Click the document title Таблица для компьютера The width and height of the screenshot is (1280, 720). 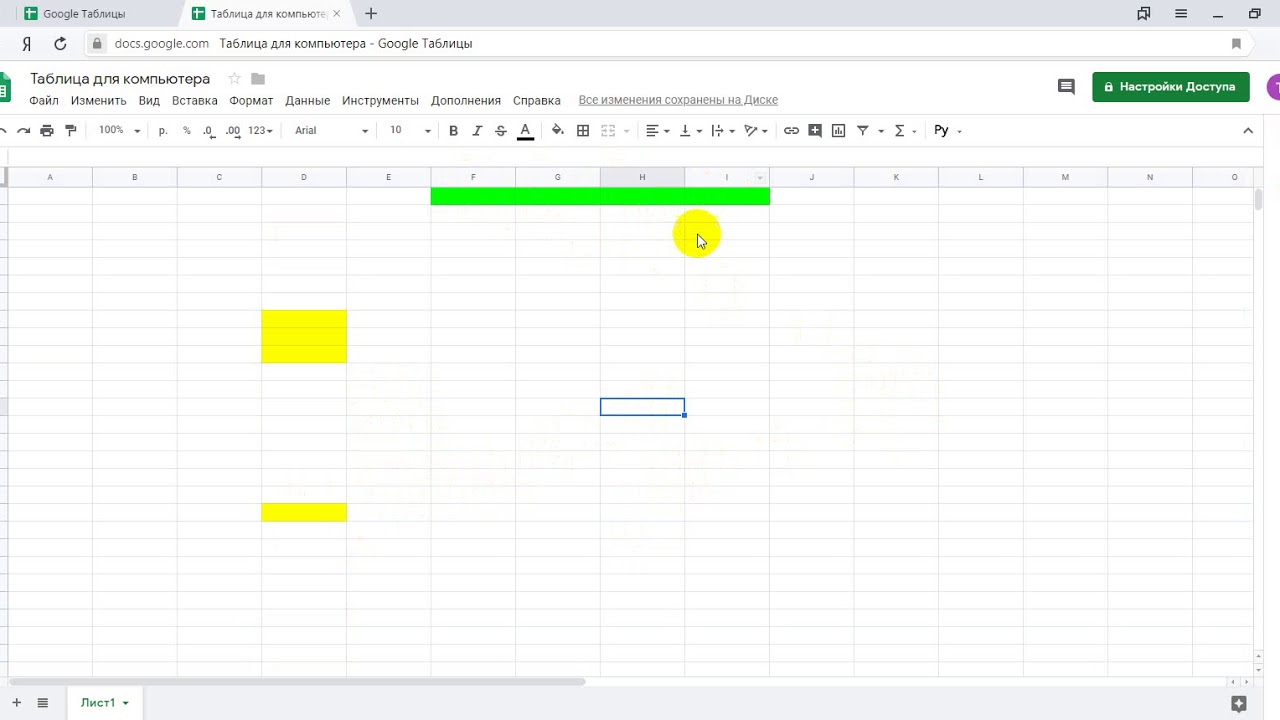coord(120,79)
